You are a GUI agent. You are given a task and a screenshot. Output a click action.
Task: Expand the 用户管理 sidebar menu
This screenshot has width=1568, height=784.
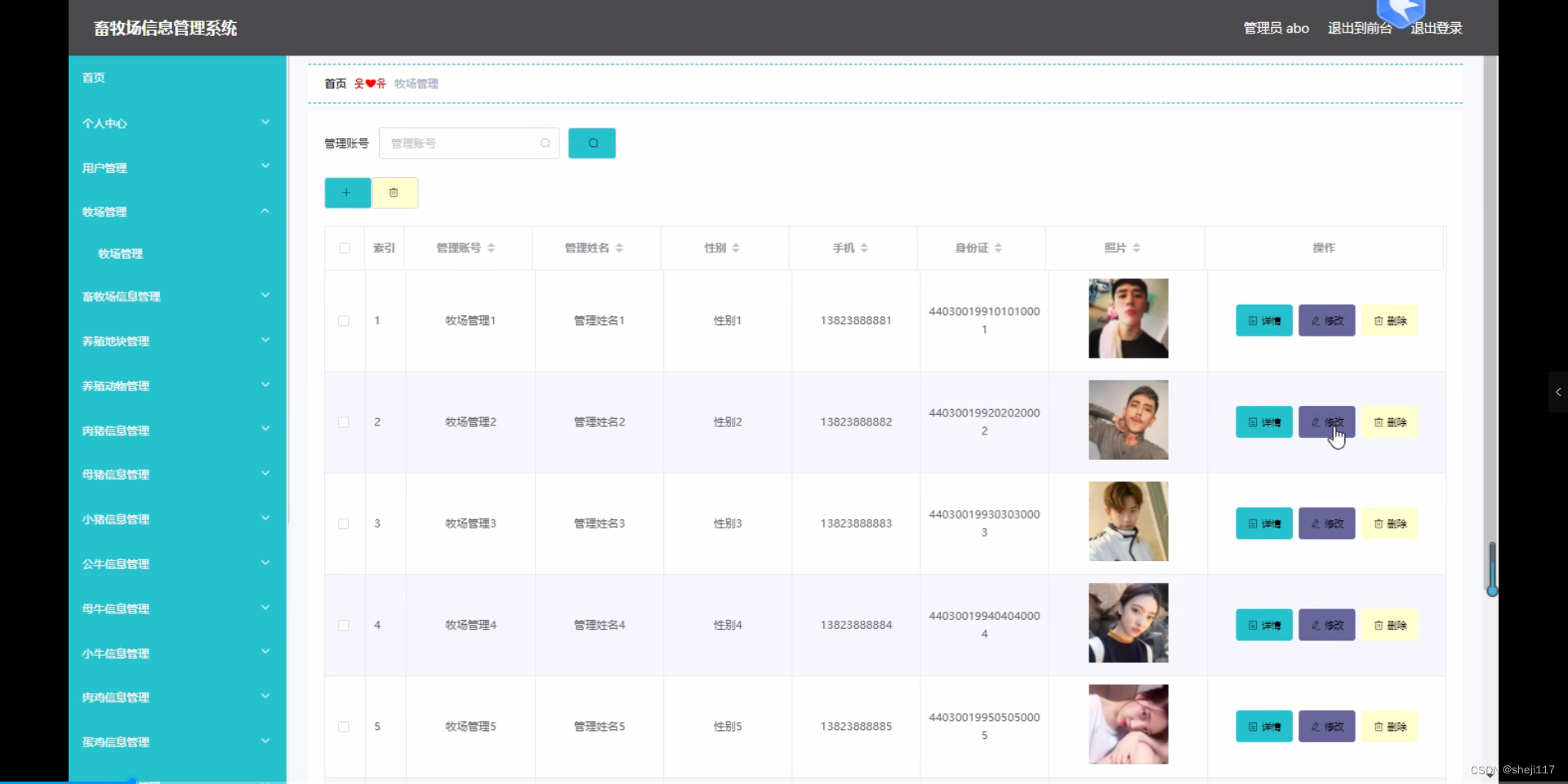tap(177, 167)
